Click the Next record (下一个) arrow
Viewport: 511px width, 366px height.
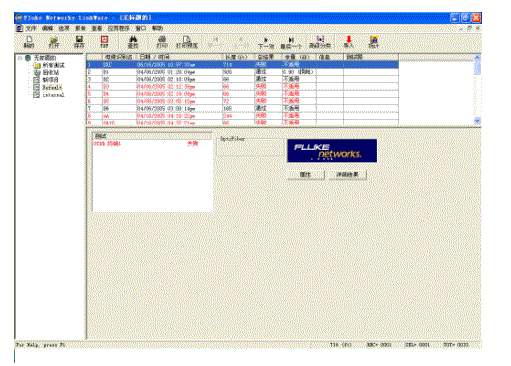click(266, 43)
